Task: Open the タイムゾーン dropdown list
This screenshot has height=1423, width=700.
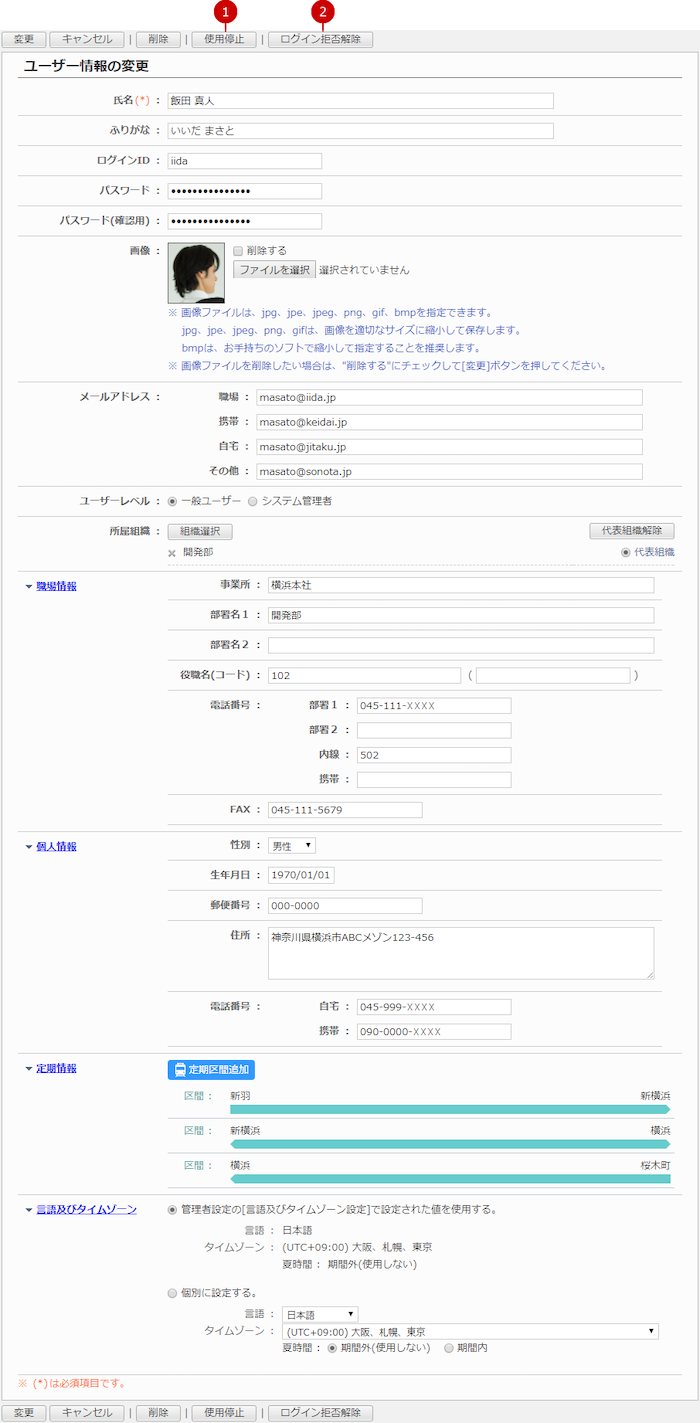Action: click(x=470, y=1331)
